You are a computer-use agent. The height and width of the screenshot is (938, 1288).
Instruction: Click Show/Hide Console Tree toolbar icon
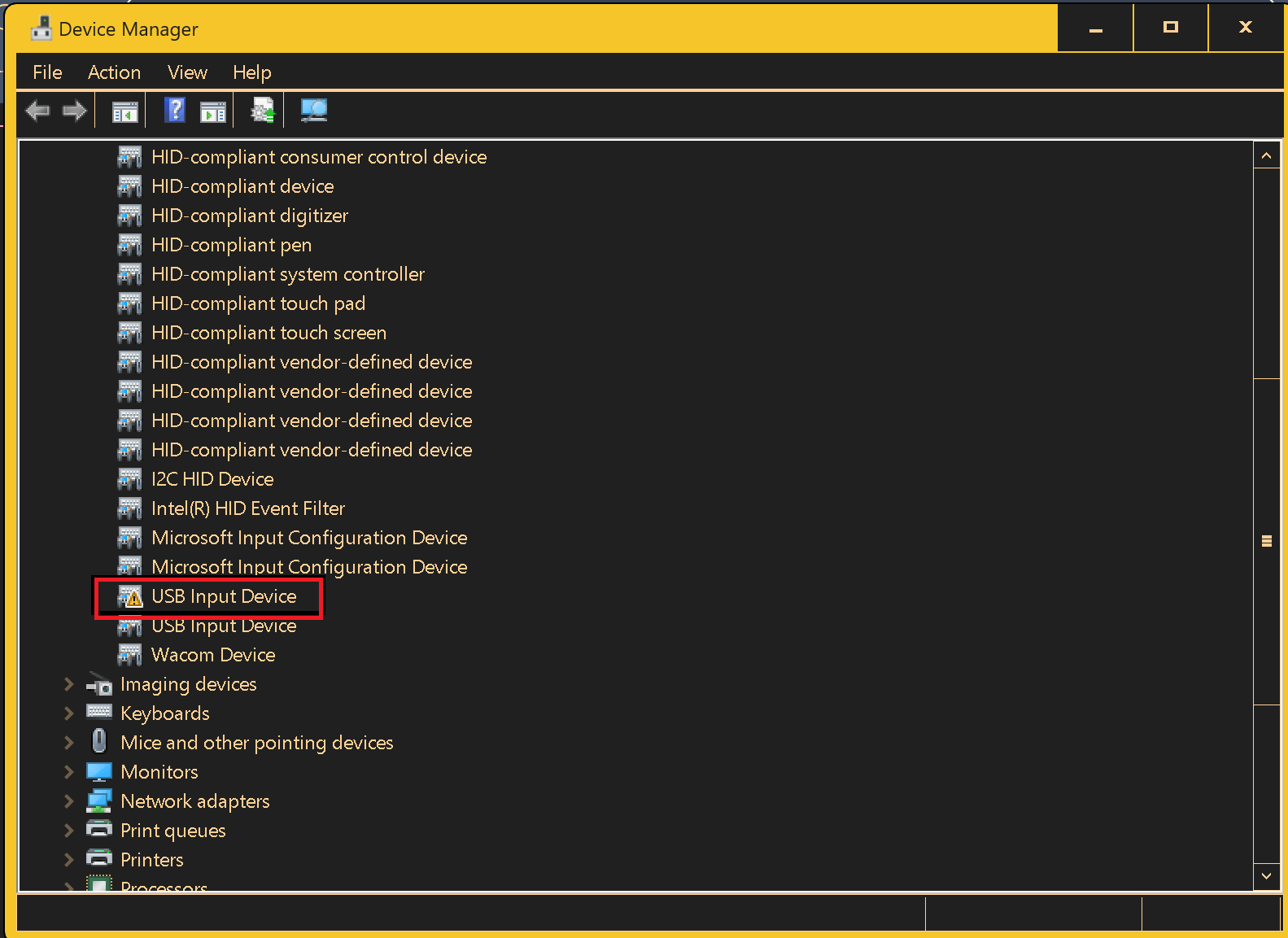point(124,111)
